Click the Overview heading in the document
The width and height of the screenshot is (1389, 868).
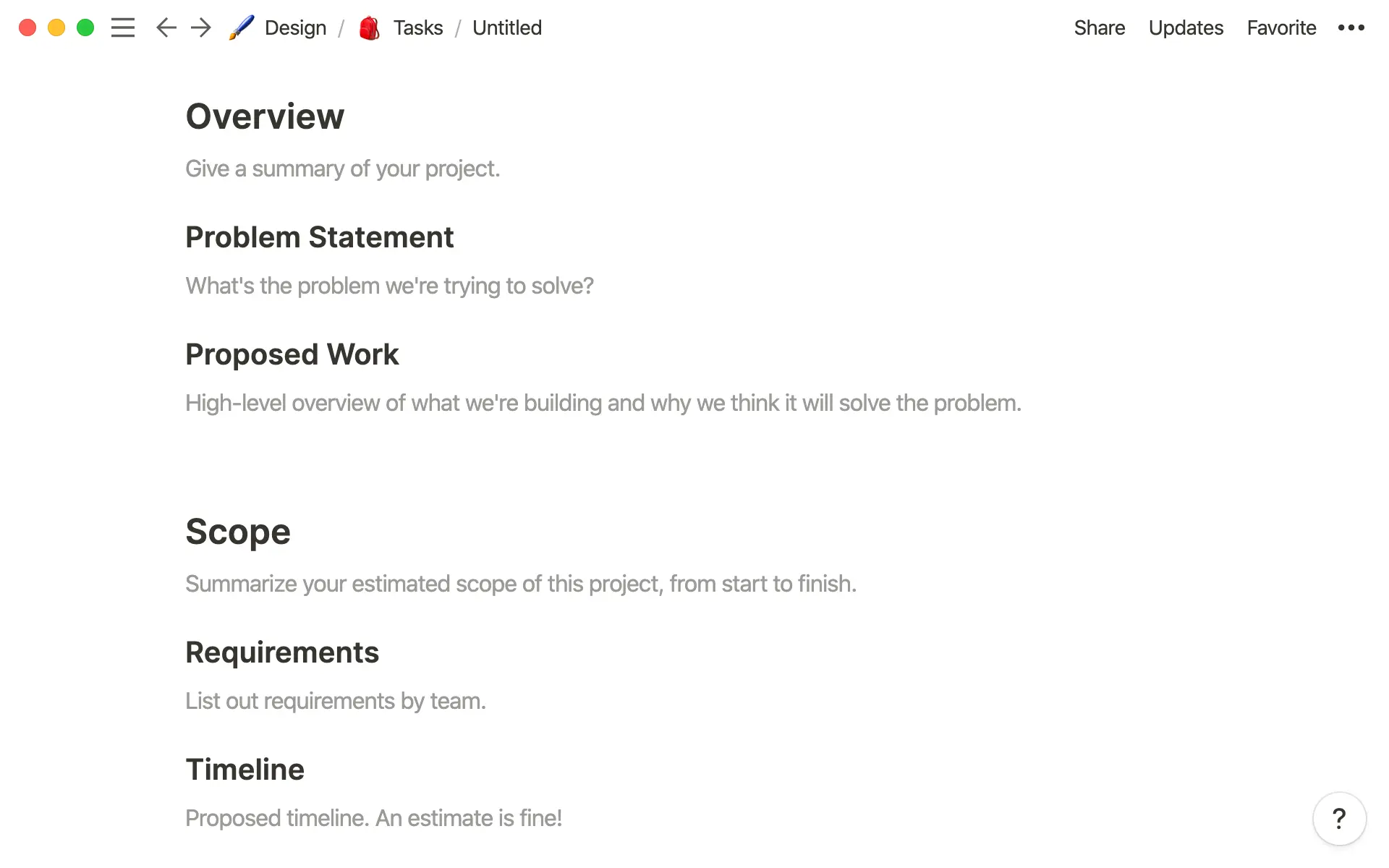point(265,116)
